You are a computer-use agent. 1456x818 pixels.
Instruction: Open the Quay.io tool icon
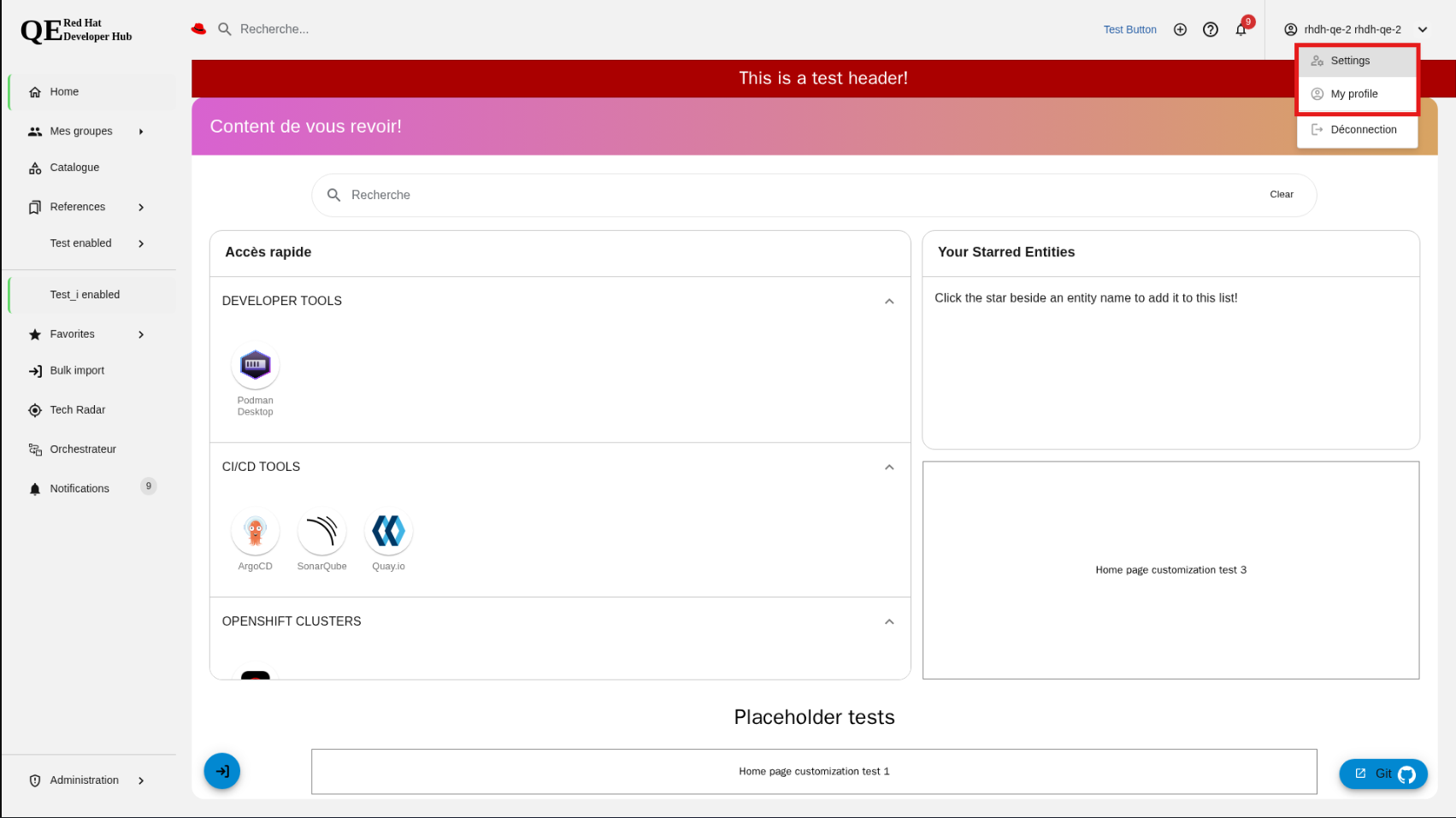click(388, 532)
